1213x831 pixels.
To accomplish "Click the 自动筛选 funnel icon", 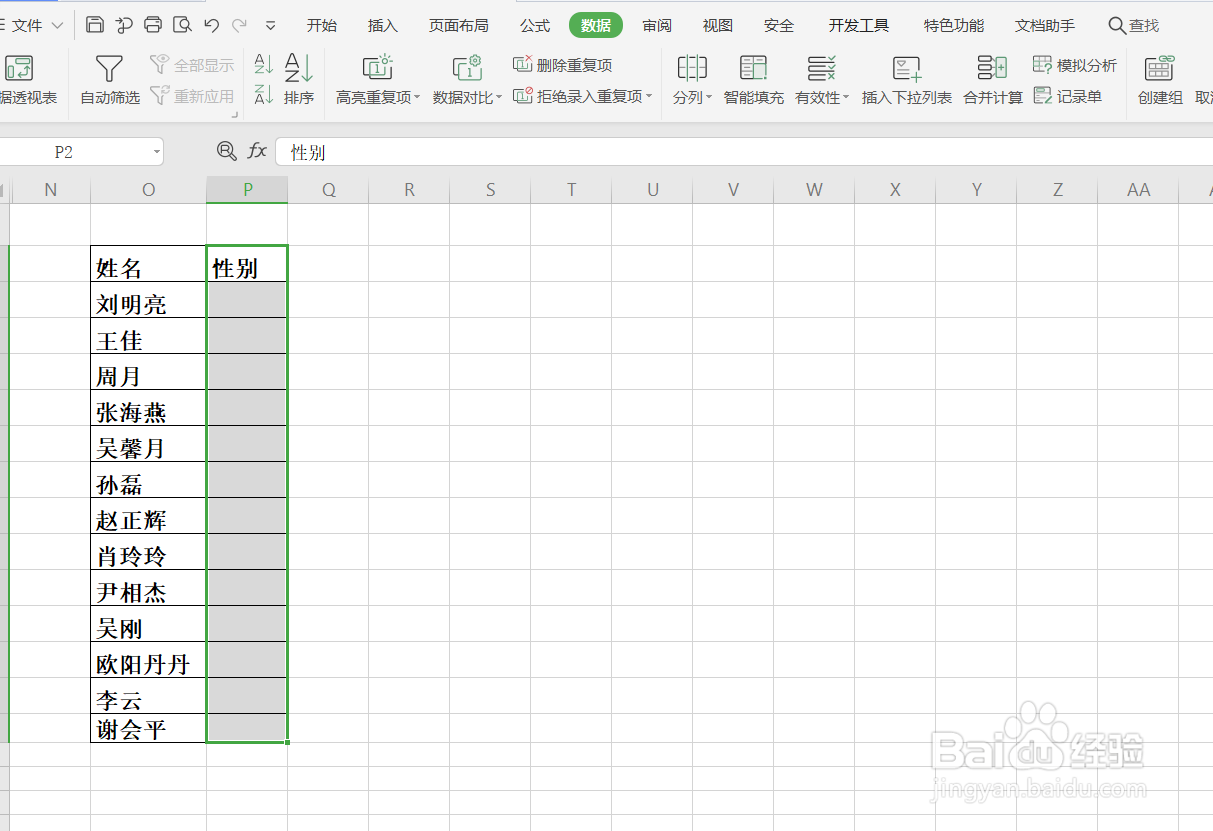I will pos(109,69).
